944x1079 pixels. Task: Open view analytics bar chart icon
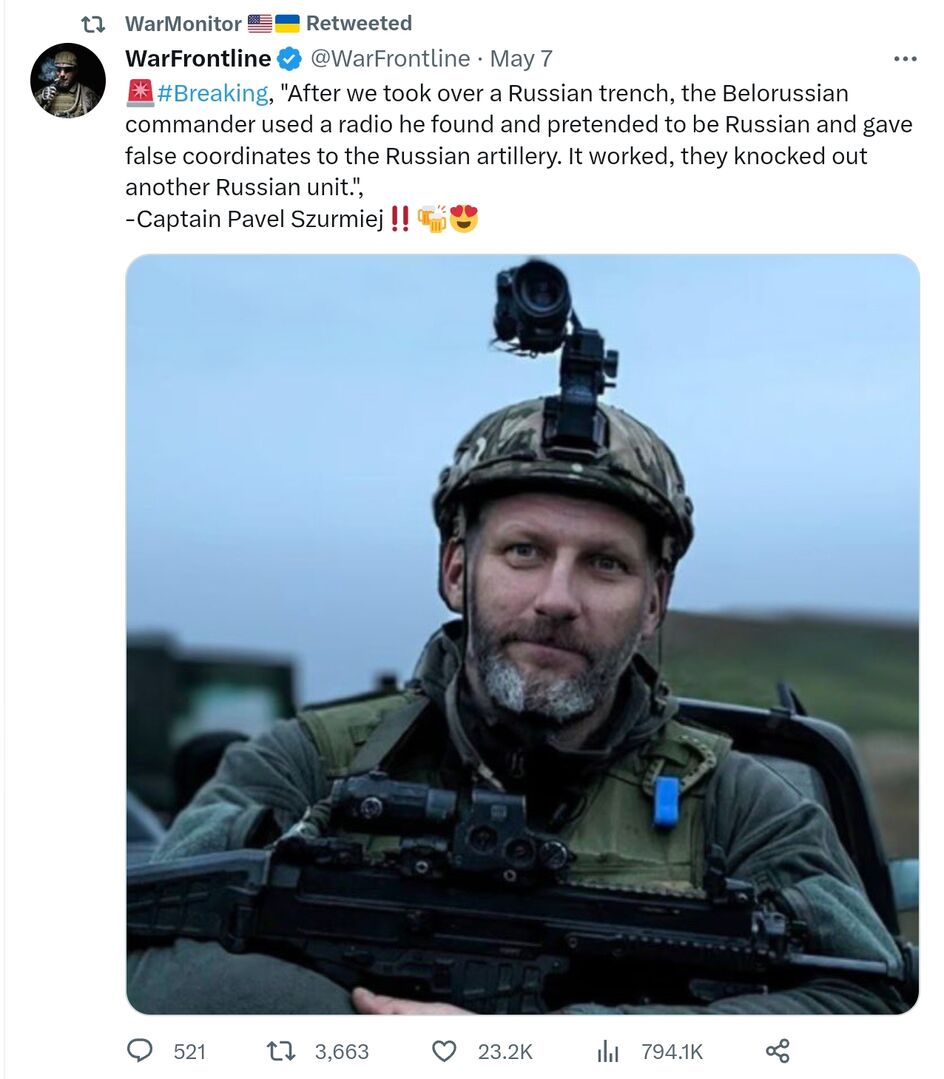point(607,1051)
